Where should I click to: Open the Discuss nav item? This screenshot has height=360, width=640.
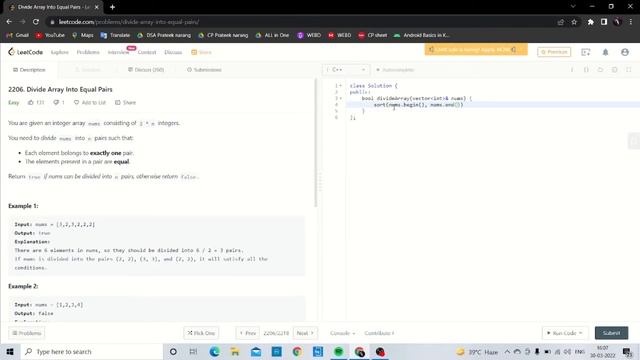(173, 52)
